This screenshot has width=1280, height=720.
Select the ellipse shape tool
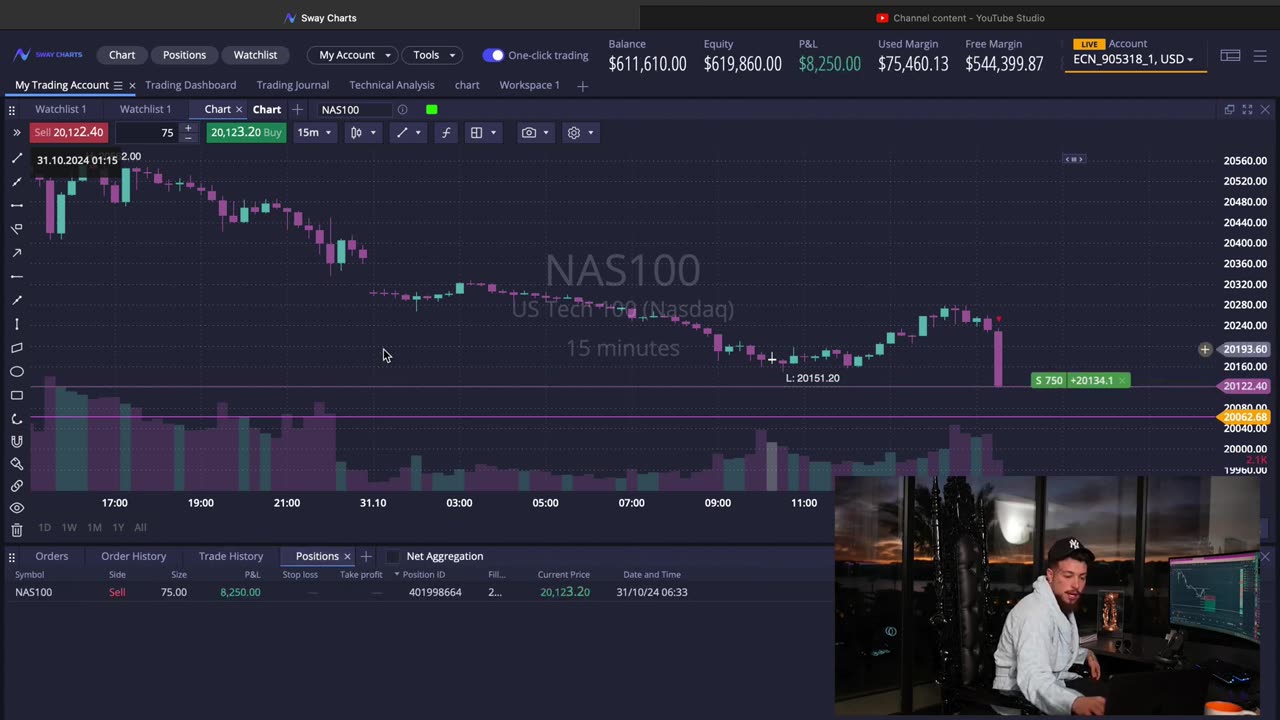17,372
